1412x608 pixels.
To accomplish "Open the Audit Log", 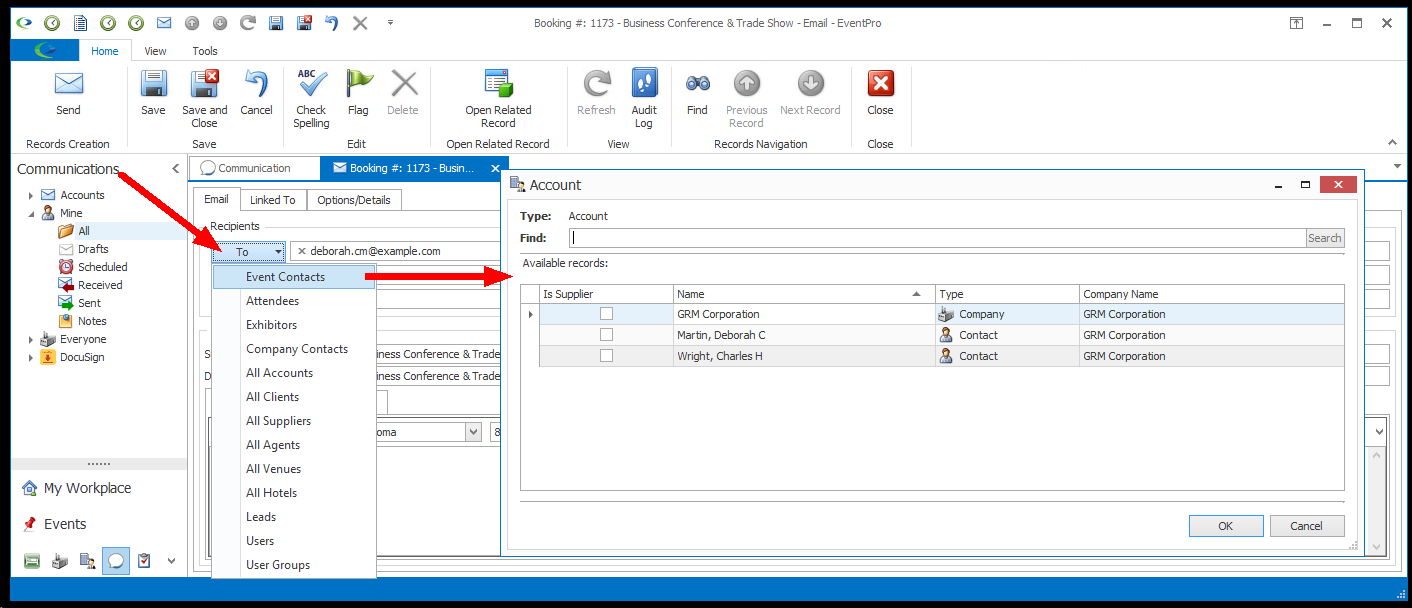I will tap(644, 99).
